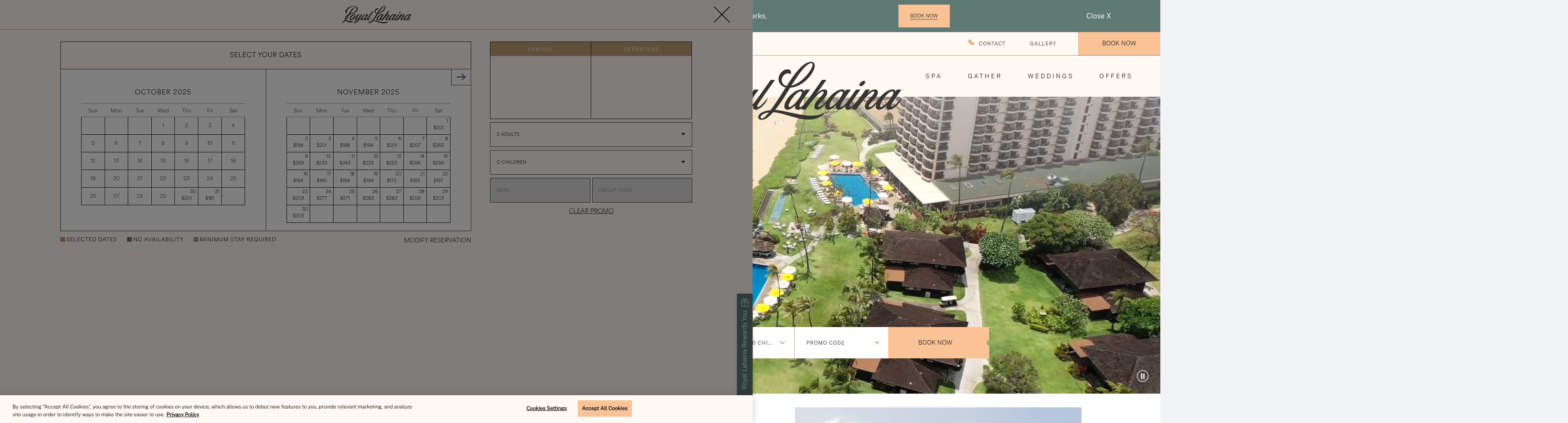Click the Book Now banner button
1568x423 pixels.
click(924, 16)
